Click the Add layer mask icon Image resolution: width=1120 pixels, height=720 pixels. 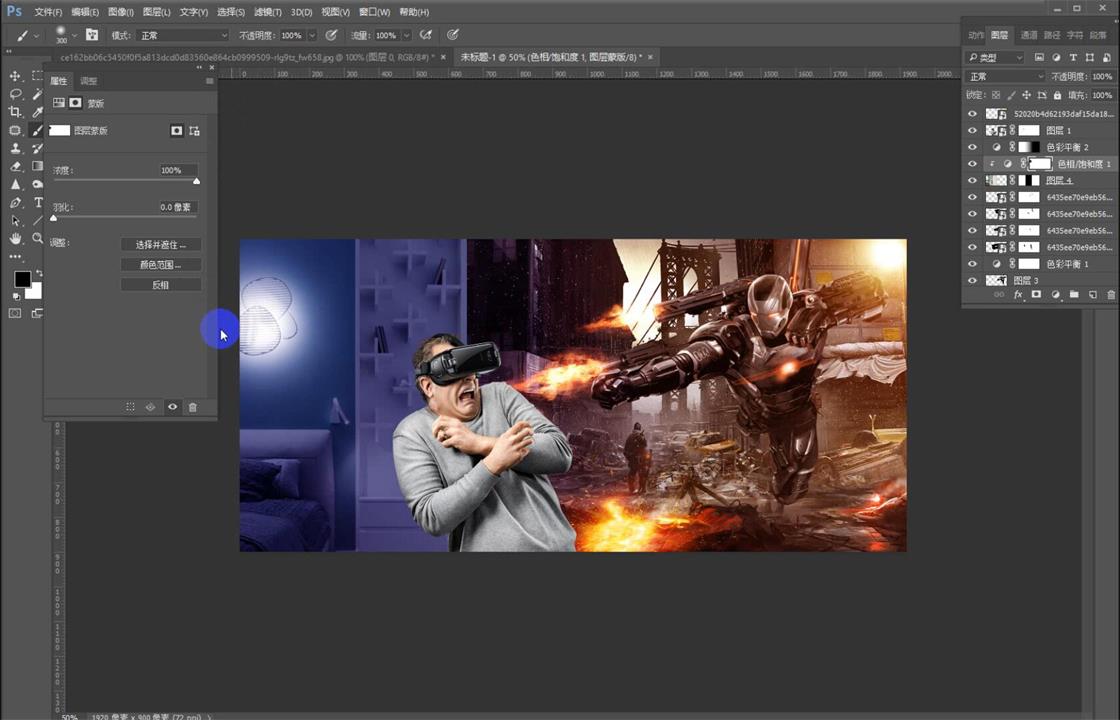pyautogui.click(x=1036, y=293)
